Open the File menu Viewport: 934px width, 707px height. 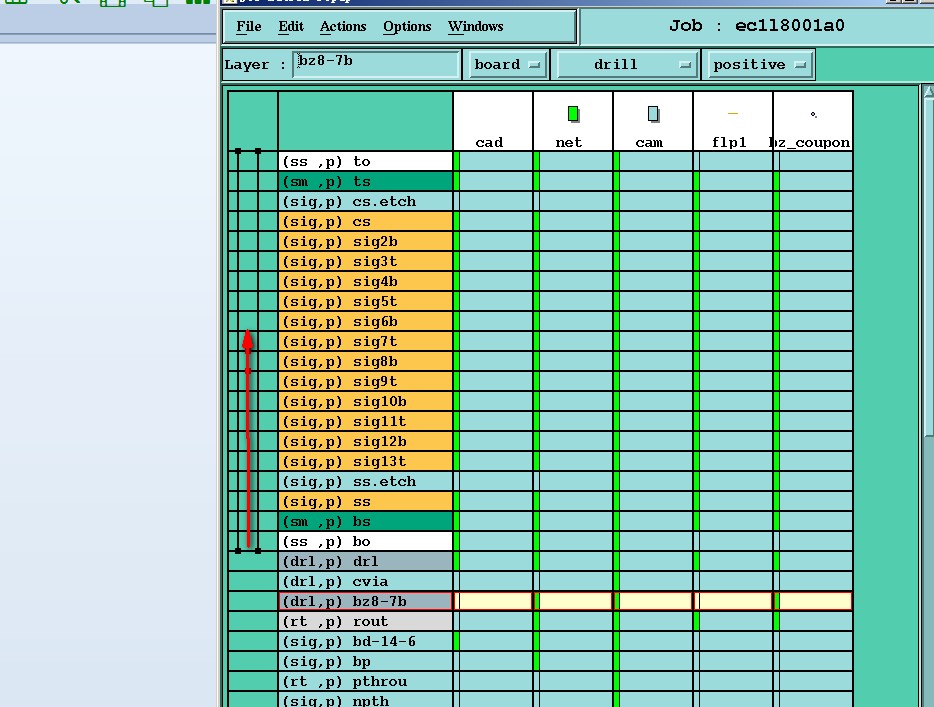[248, 26]
